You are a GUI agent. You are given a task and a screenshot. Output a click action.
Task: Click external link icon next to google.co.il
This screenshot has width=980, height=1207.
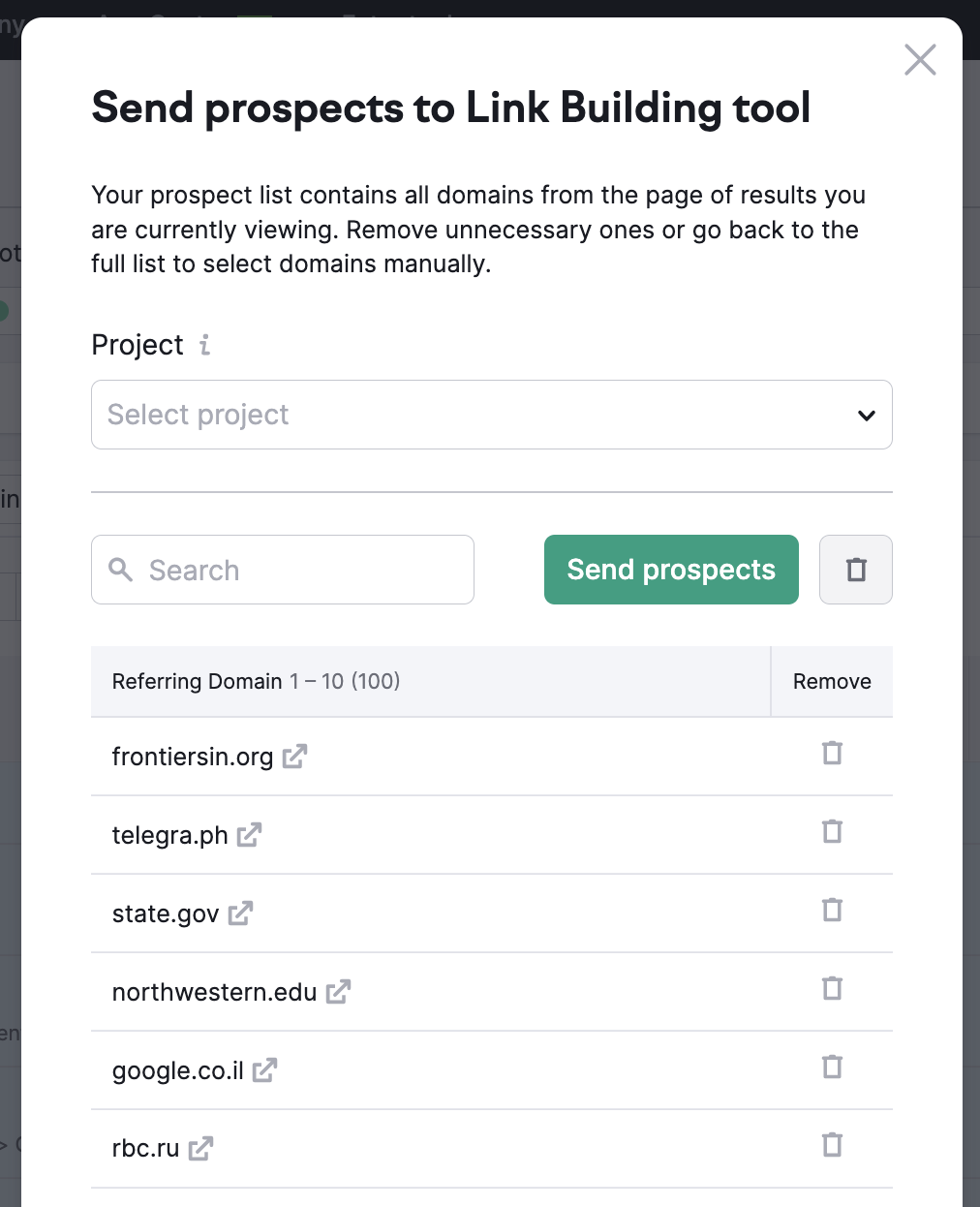[264, 1070]
